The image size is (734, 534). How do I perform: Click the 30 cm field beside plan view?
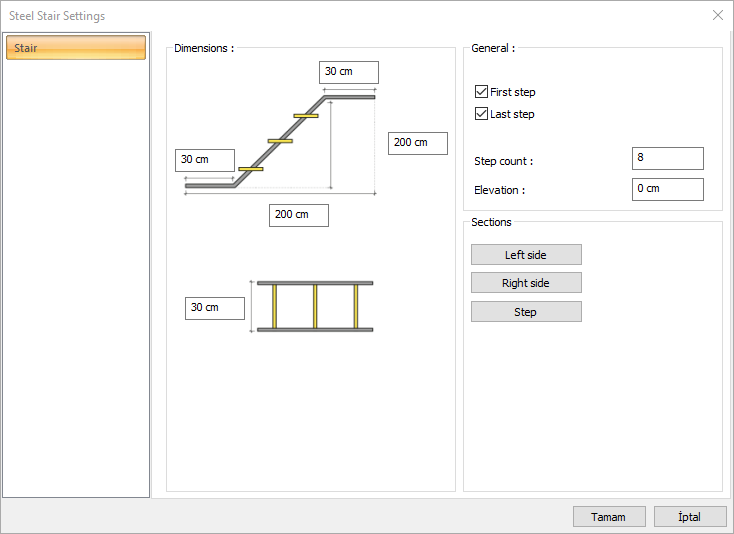click(x=214, y=308)
